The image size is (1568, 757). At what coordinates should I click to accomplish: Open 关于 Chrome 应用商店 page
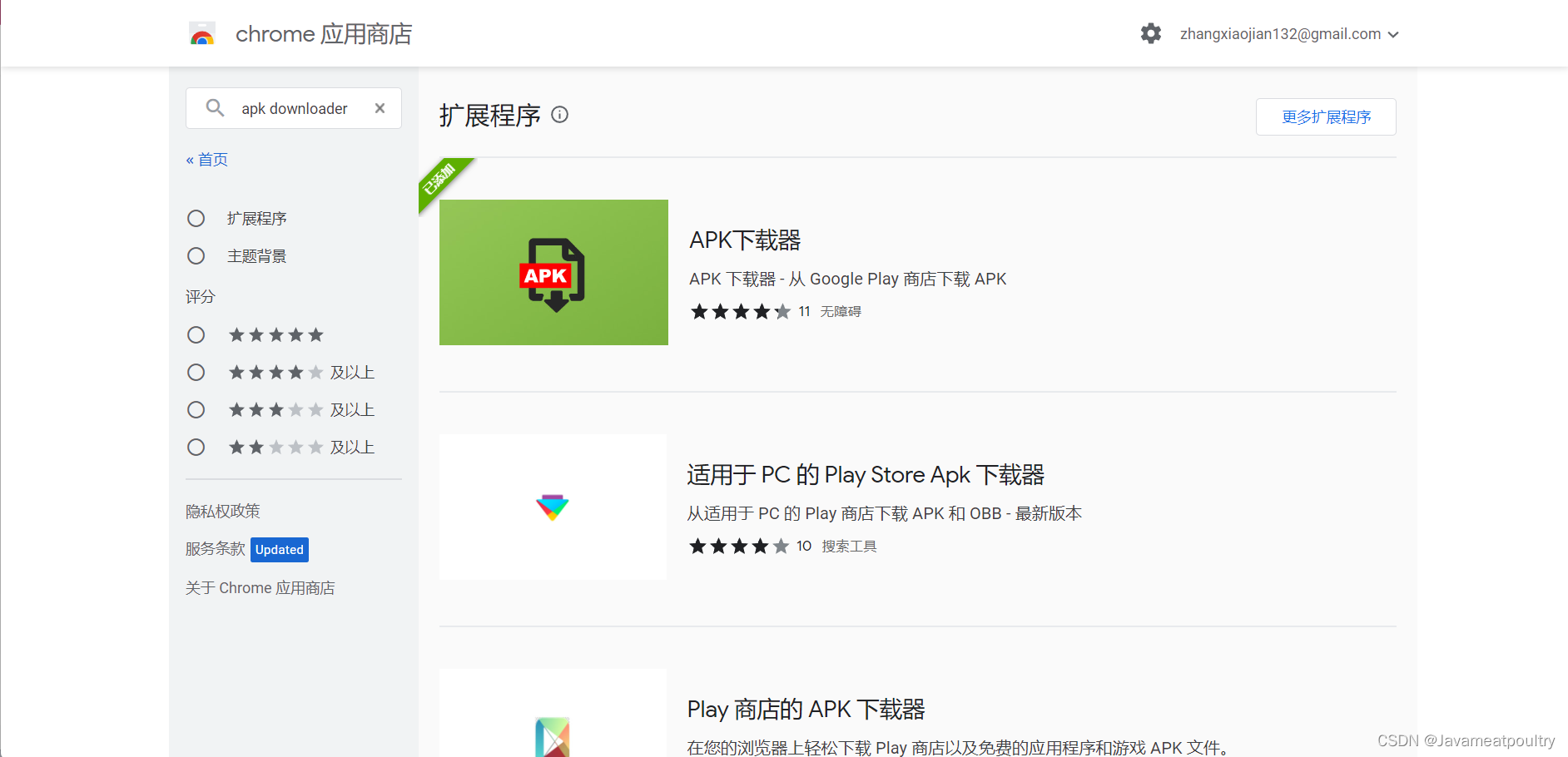261,587
